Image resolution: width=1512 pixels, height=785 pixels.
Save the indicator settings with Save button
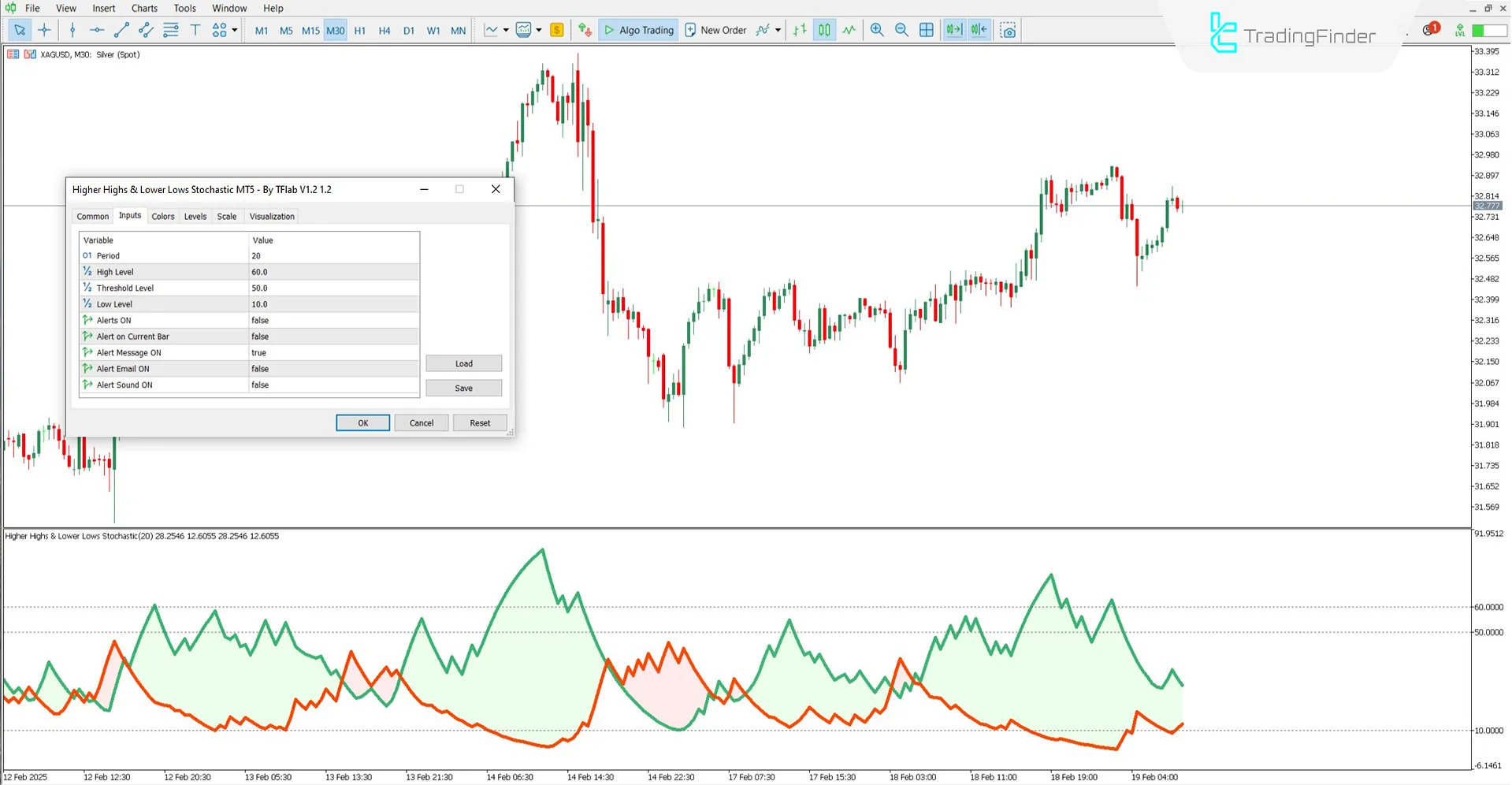click(x=463, y=388)
